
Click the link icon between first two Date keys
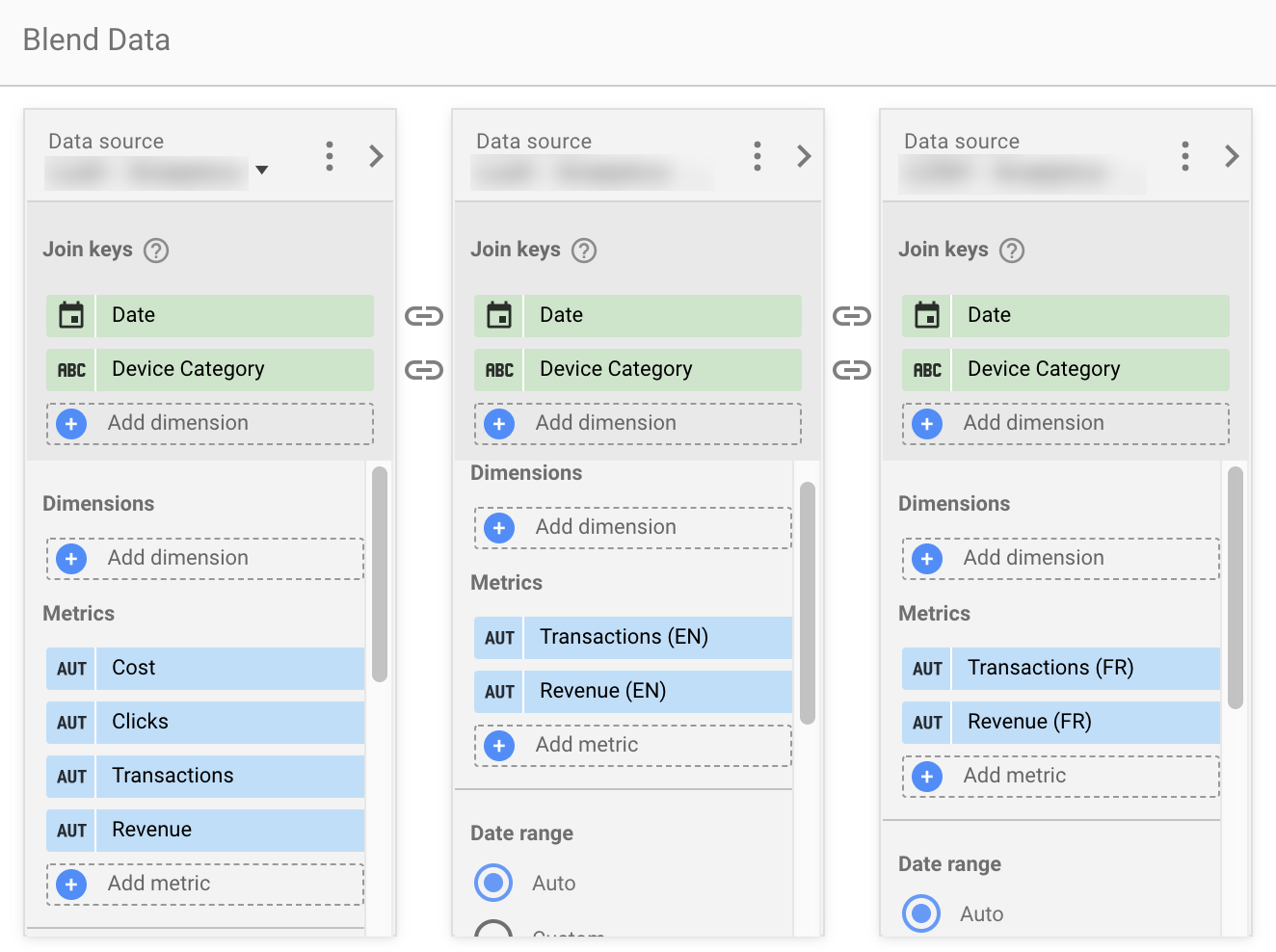(424, 316)
